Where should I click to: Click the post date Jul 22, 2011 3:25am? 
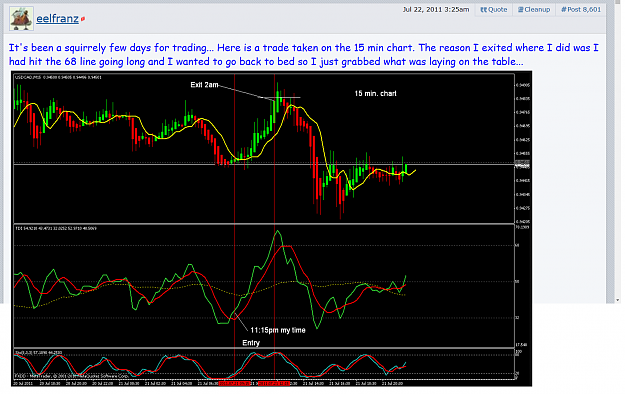(436, 10)
